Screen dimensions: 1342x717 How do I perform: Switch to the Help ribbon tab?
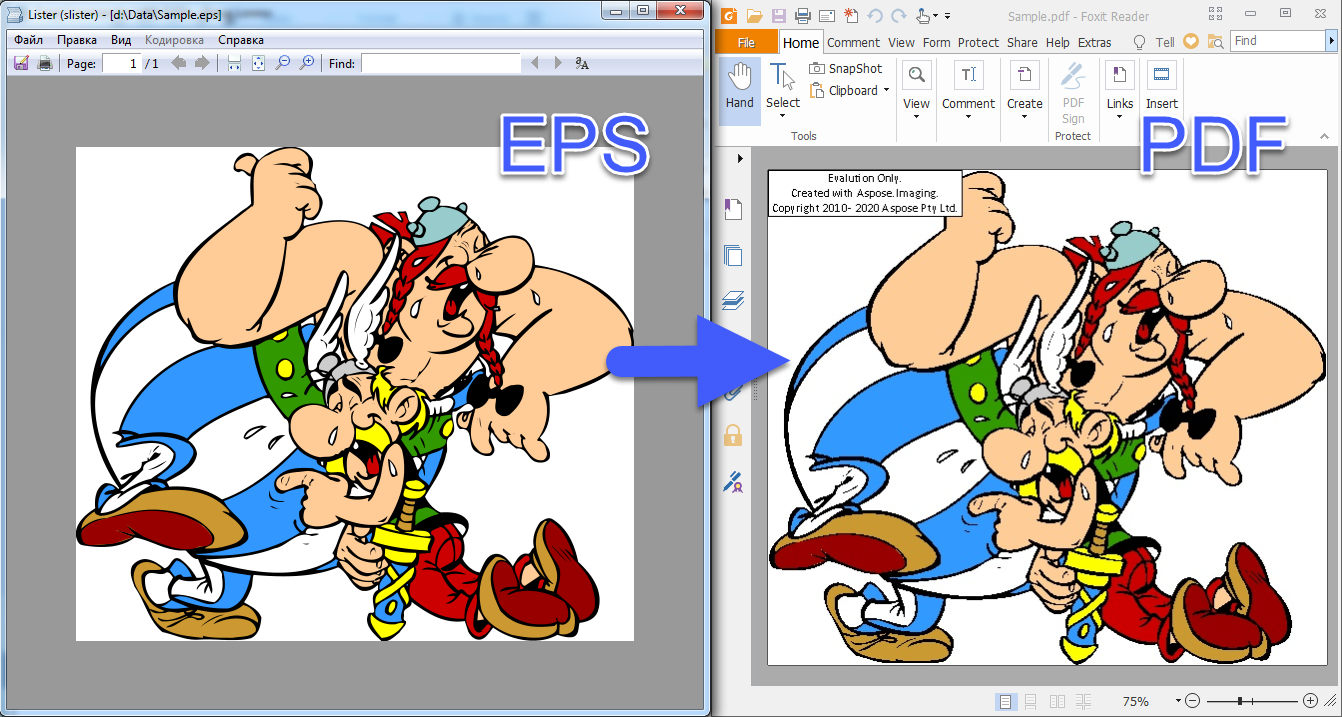(1057, 42)
